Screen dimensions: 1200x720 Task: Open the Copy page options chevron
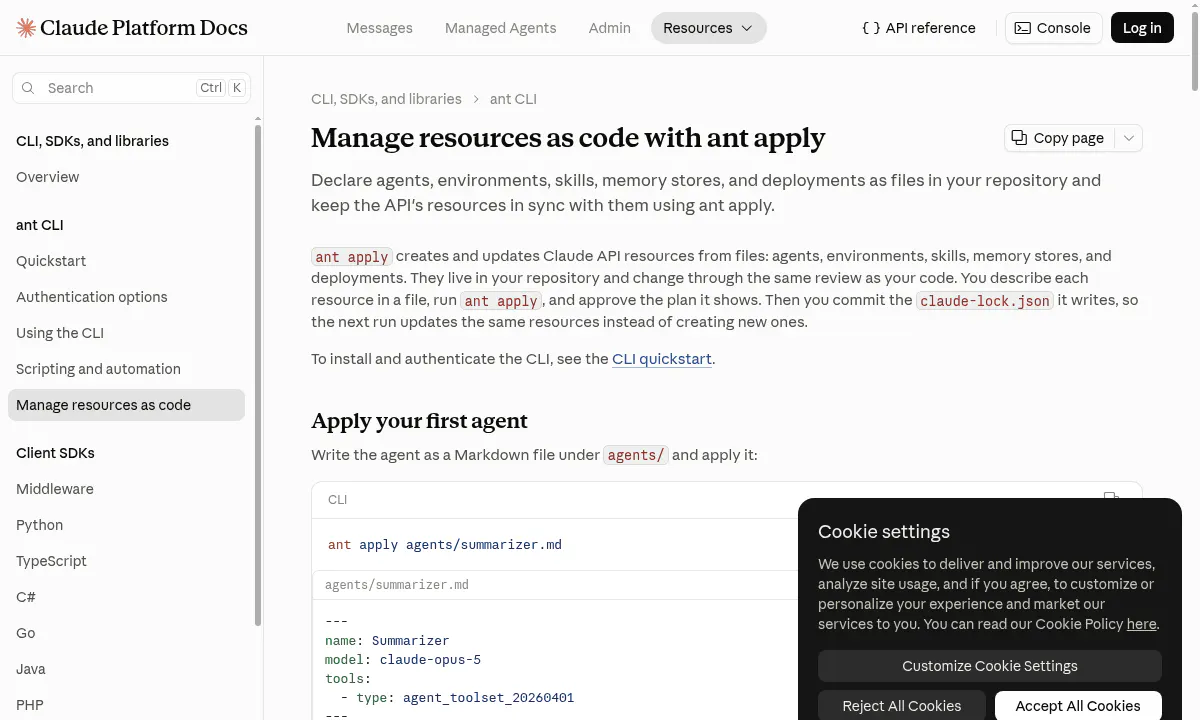tap(1129, 138)
